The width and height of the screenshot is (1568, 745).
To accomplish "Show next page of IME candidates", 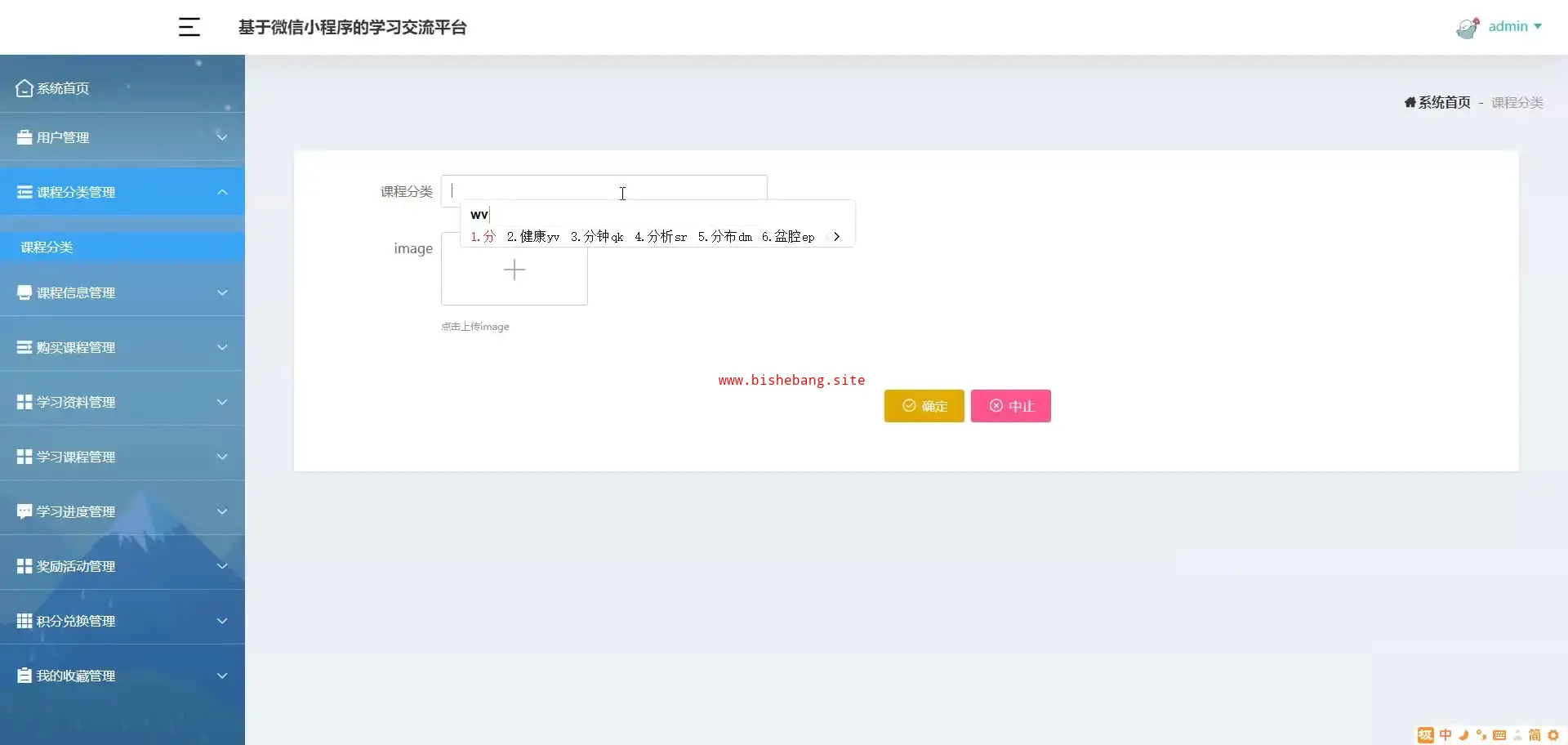I will [x=836, y=237].
